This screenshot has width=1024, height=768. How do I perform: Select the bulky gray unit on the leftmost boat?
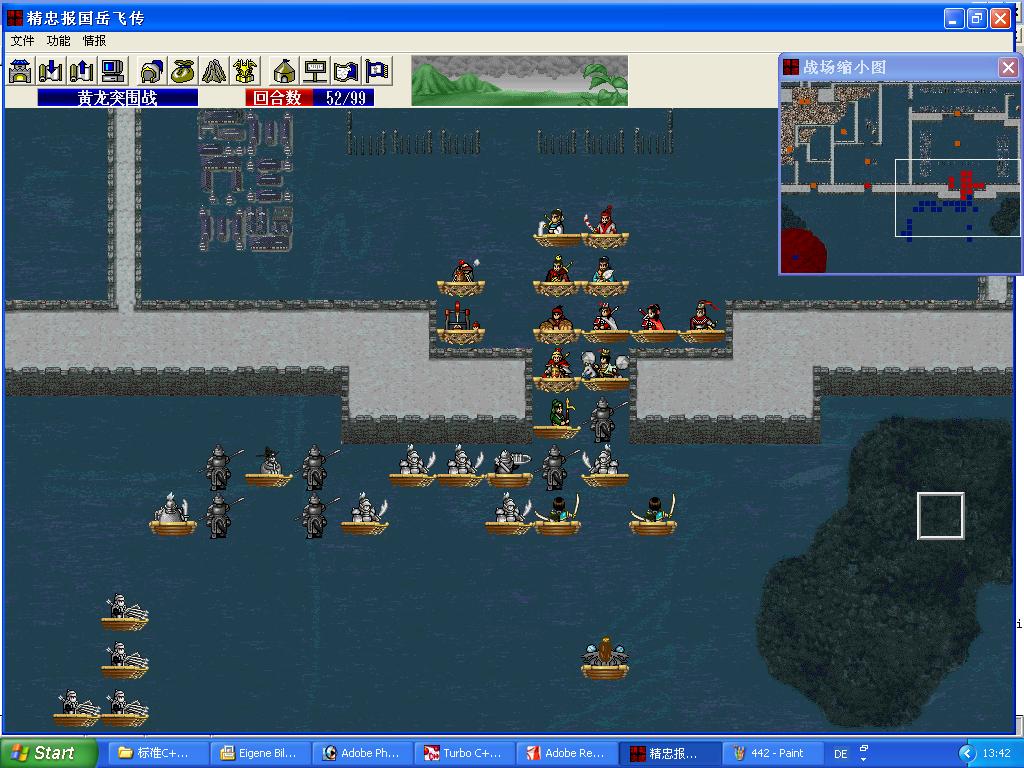click(x=172, y=514)
